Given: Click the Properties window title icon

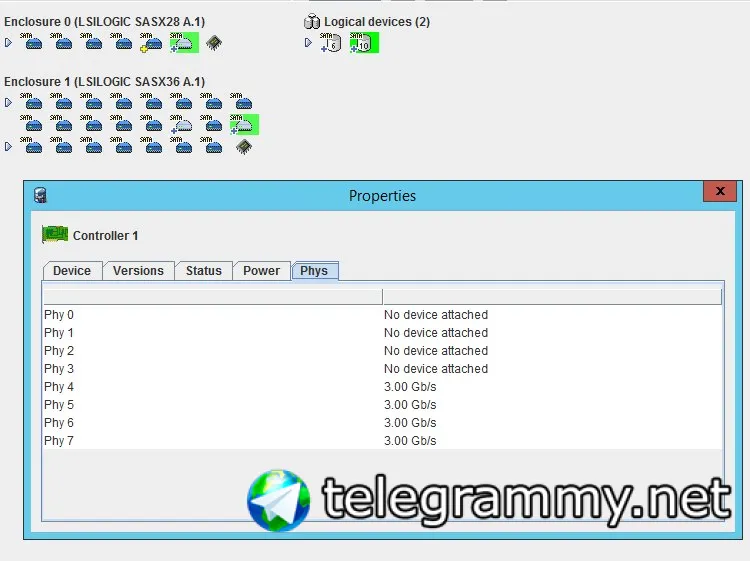Looking at the screenshot, I should click(x=41, y=195).
